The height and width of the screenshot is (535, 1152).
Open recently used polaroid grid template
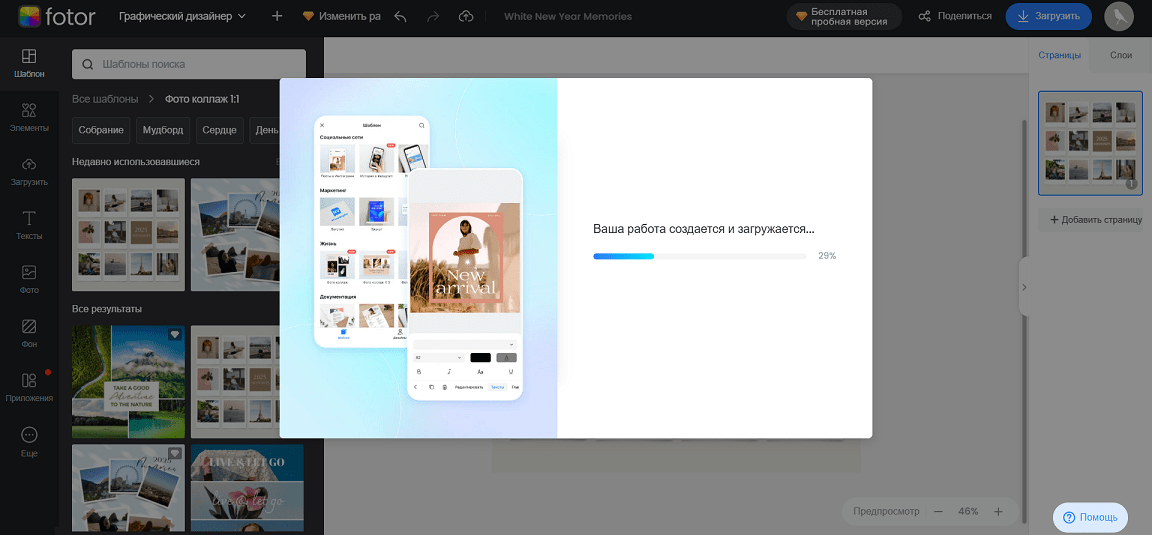[x=129, y=234]
